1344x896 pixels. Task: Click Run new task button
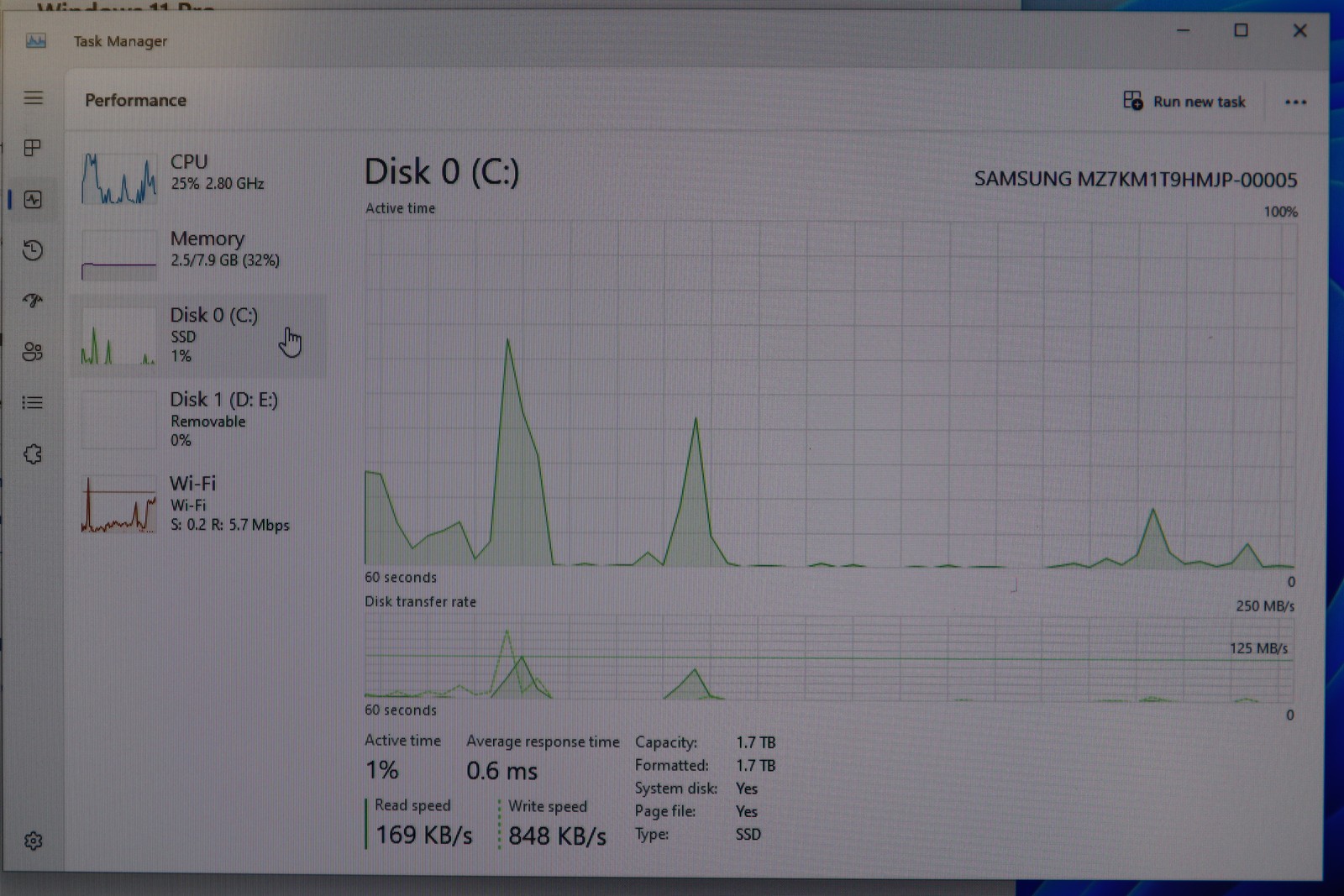pyautogui.click(x=1184, y=101)
